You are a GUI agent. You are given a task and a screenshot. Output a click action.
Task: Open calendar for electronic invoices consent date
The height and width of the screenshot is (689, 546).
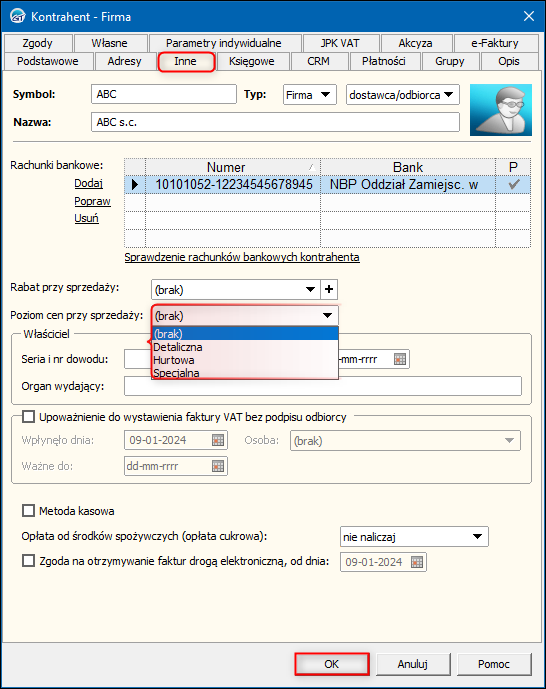pyautogui.click(x=417, y=562)
